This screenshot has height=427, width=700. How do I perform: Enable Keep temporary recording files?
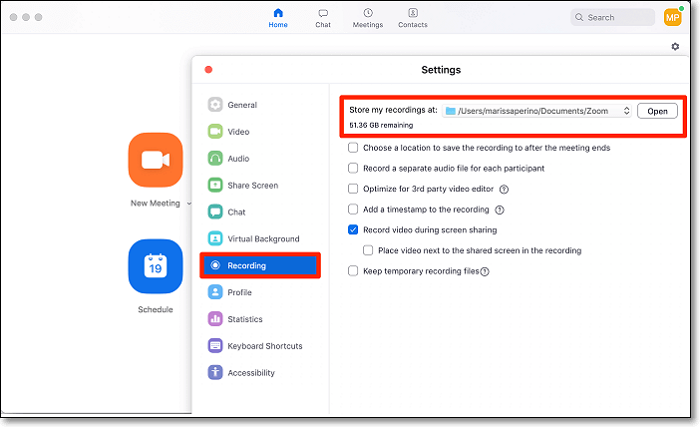point(353,271)
